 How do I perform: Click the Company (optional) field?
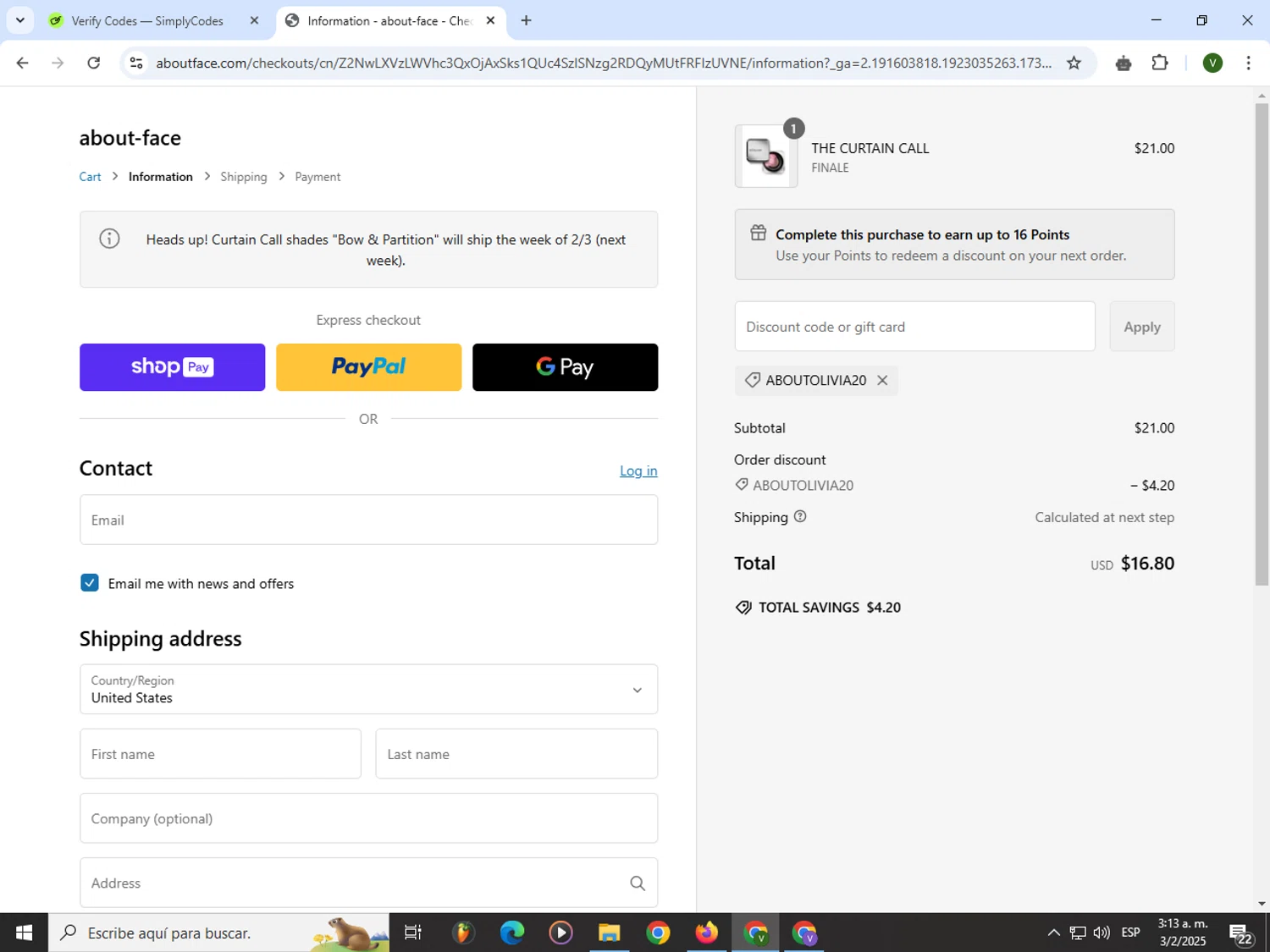click(368, 818)
